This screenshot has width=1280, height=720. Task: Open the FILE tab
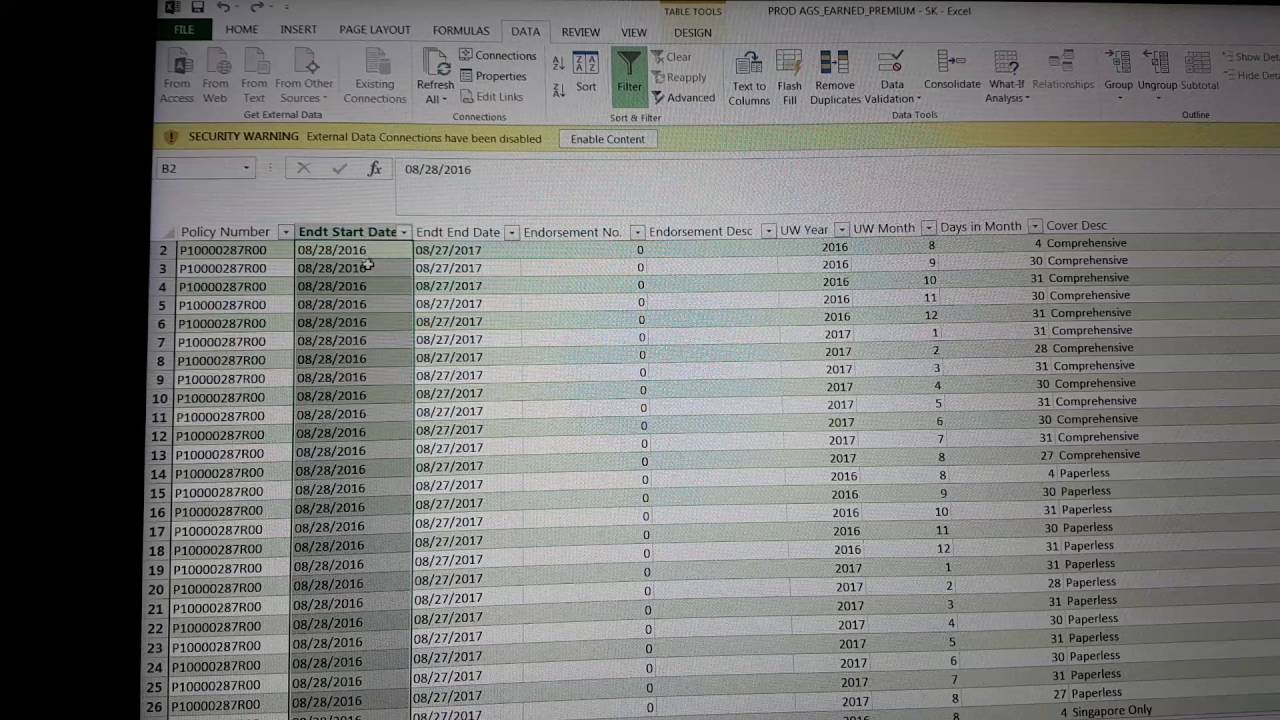184,30
